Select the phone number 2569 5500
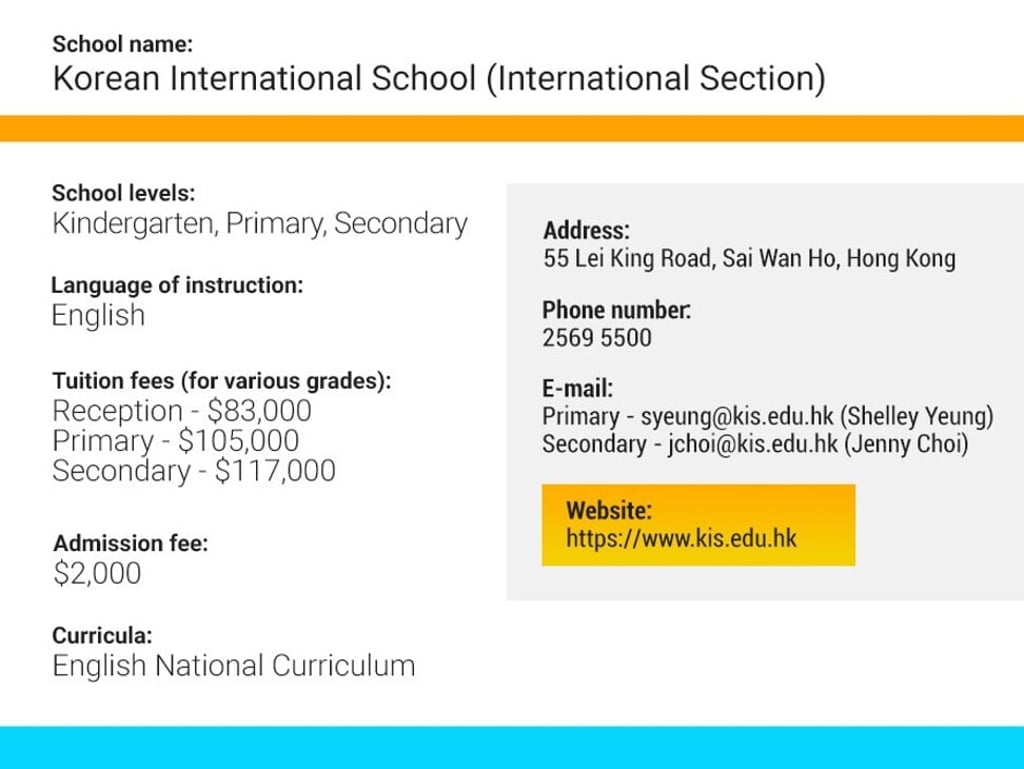Image resolution: width=1024 pixels, height=769 pixels. pos(596,338)
